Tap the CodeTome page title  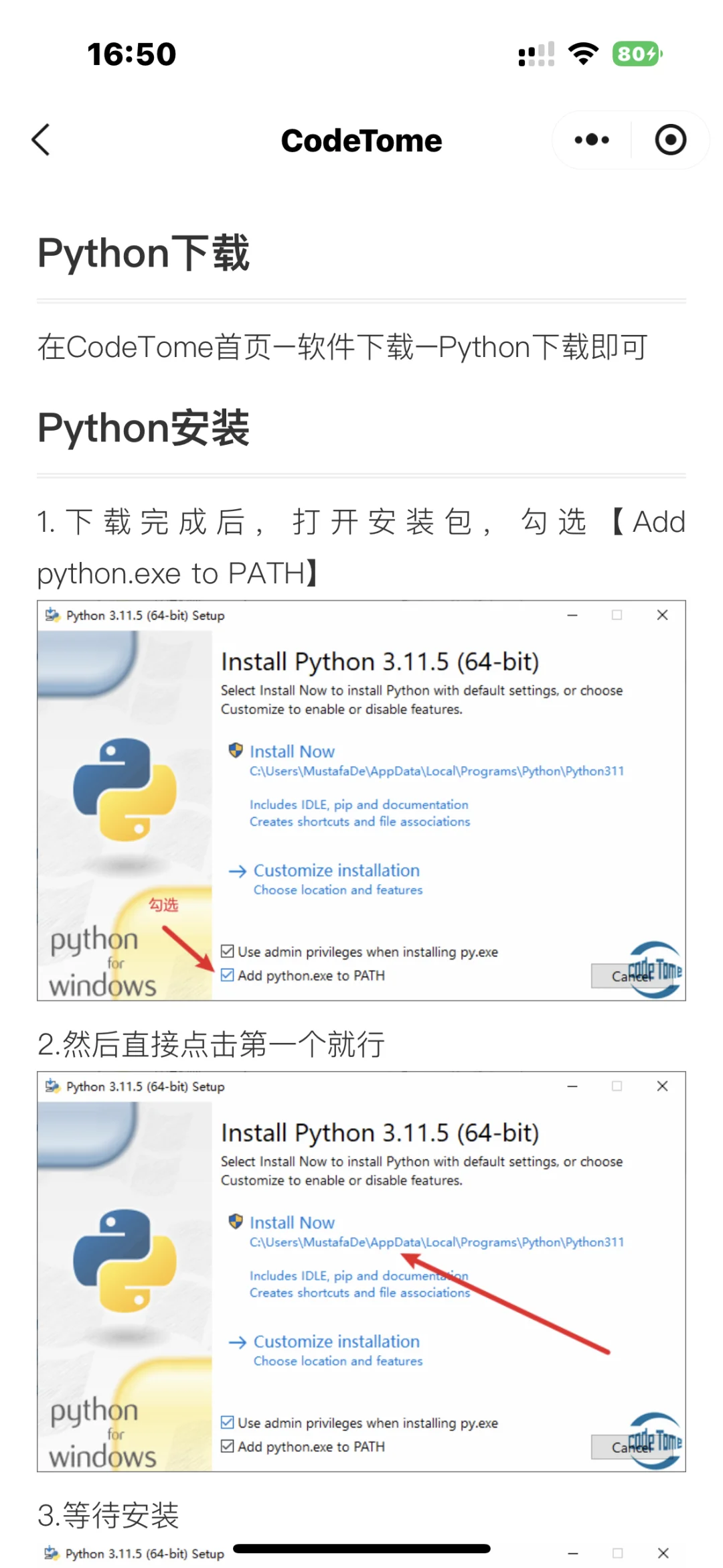(x=361, y=141)
